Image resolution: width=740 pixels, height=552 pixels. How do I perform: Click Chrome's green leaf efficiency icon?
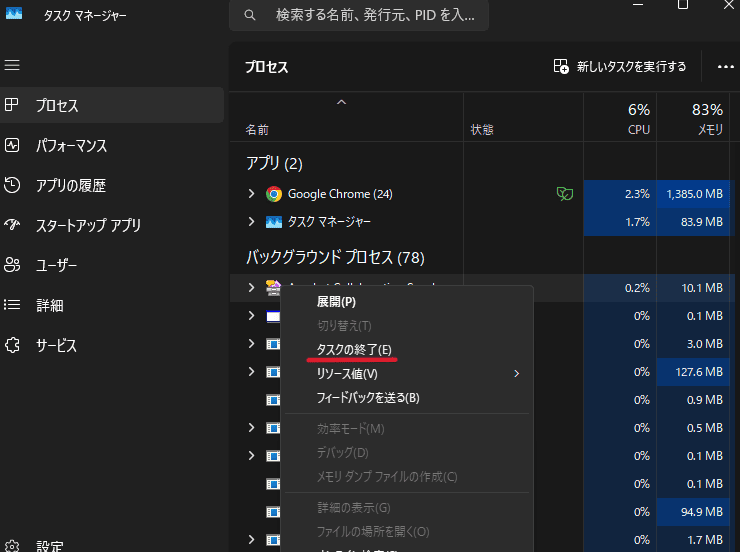click(x=564, y=193)
